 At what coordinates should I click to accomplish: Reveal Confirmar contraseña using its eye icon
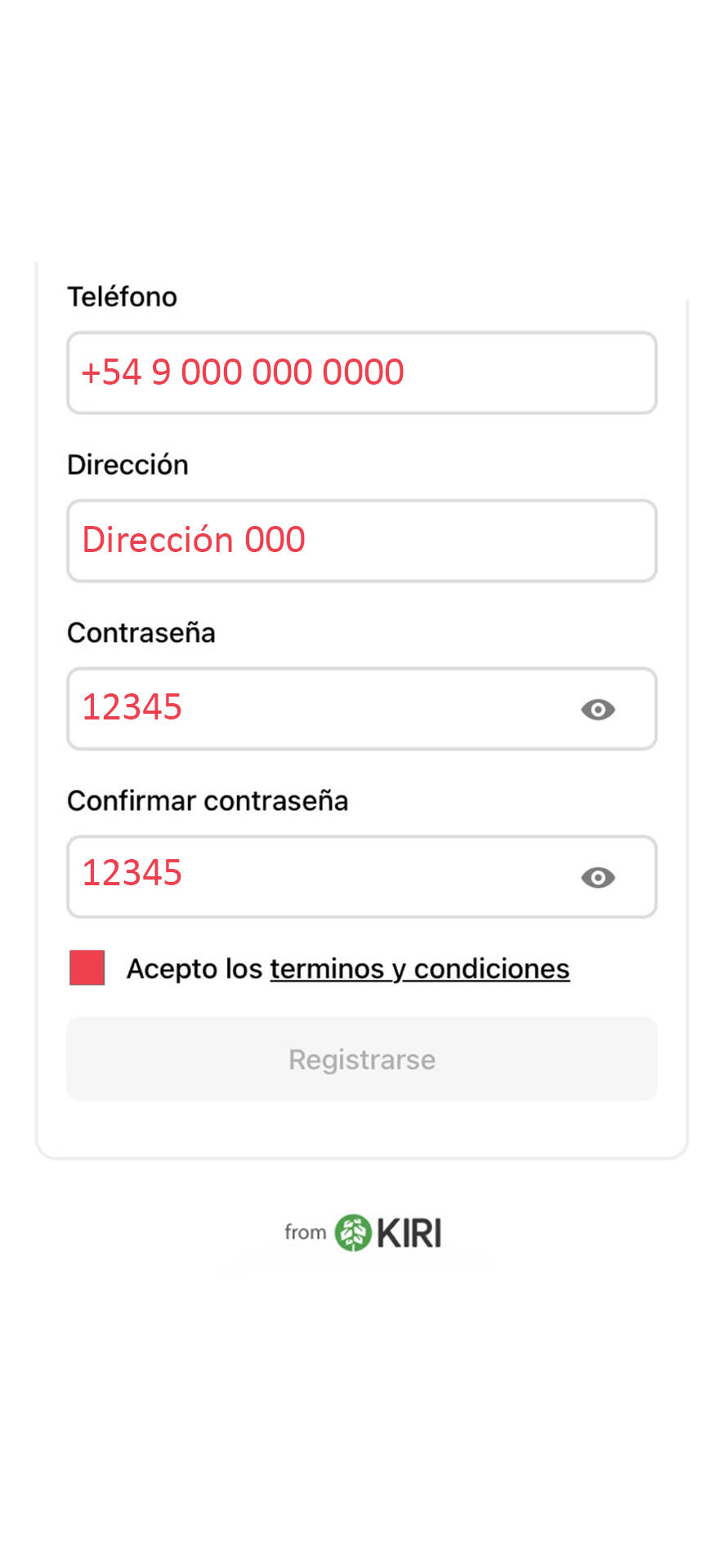click(598, 877)
